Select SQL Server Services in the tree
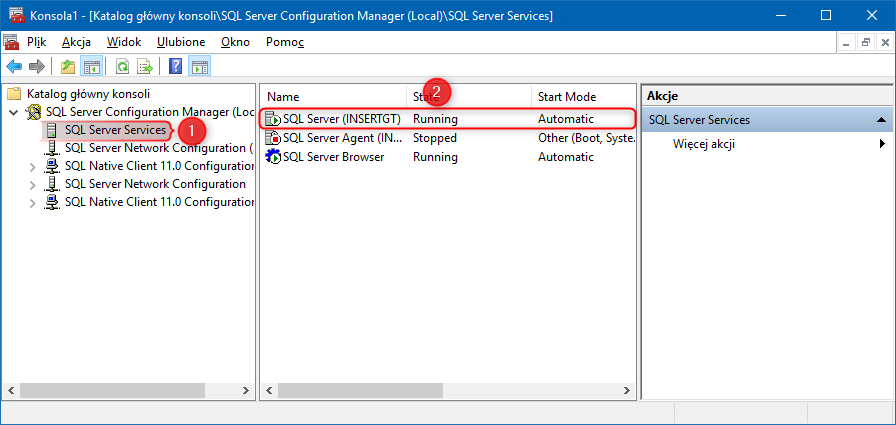This screenshot has width=896, height=425. click(115, 130)
